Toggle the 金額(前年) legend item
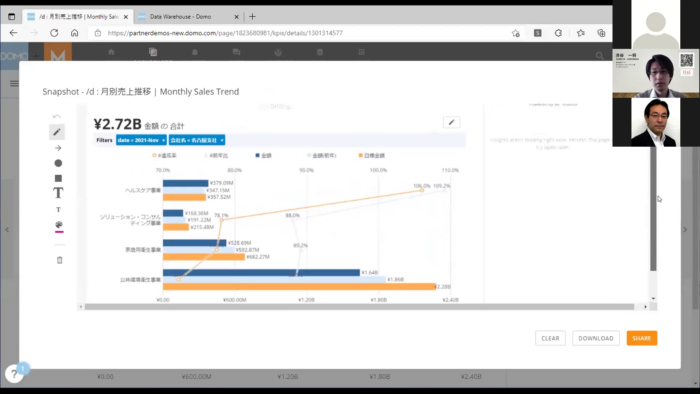Image resolution: width=700 pixels, height=394 pixels. tap(321, 155)
